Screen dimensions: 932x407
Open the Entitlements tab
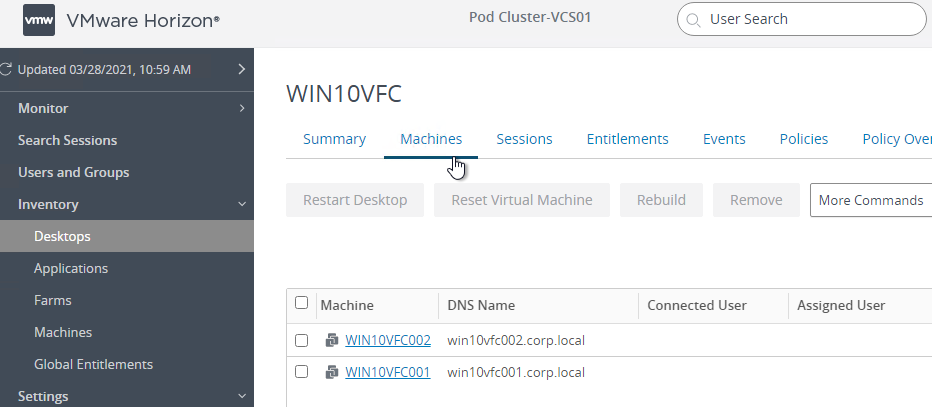click(x=628, y=139)
